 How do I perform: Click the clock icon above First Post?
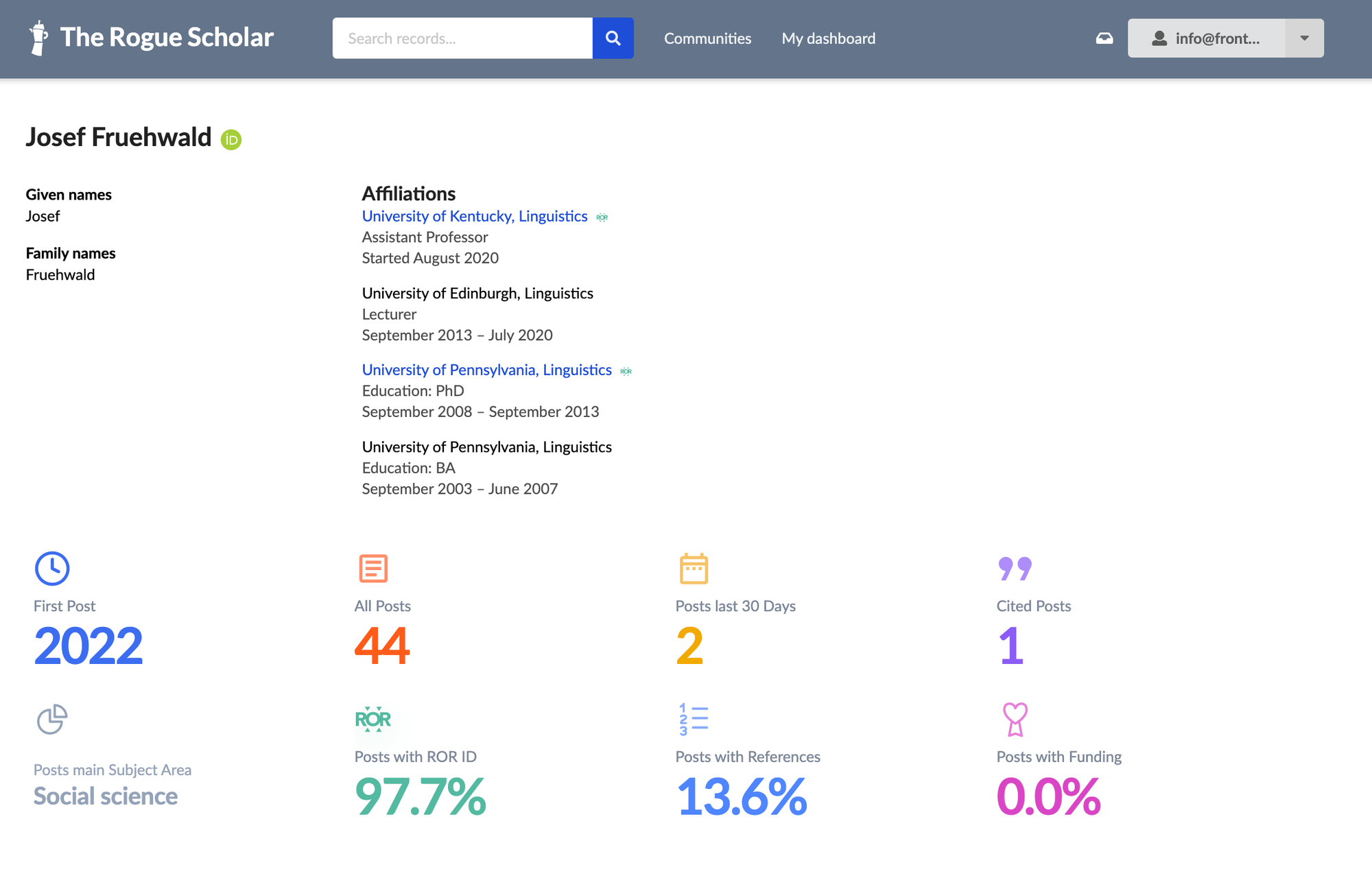point(52,569)
